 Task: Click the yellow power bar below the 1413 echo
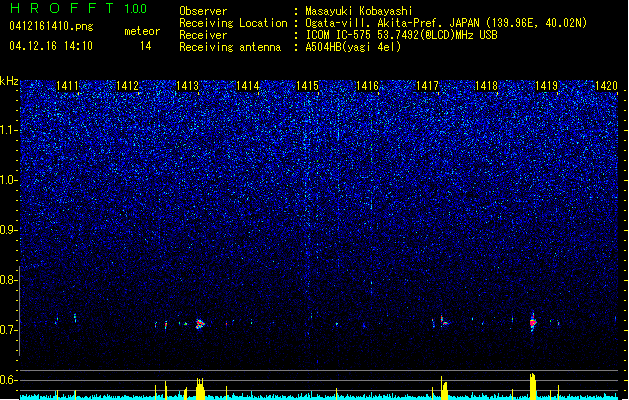click(200, 388)
